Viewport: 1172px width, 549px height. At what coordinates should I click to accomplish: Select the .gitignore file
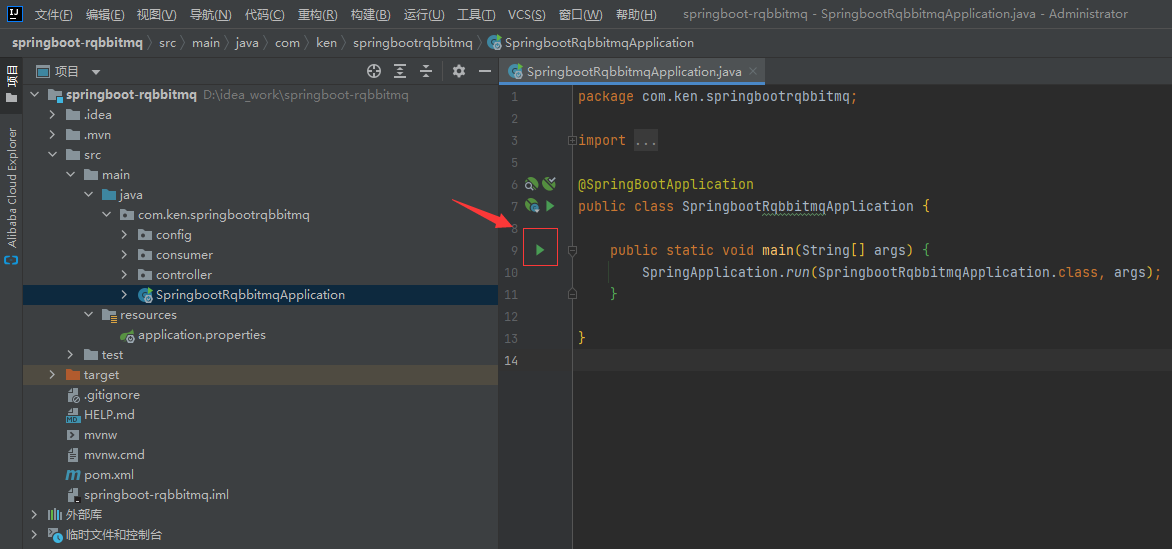(112, 395)
